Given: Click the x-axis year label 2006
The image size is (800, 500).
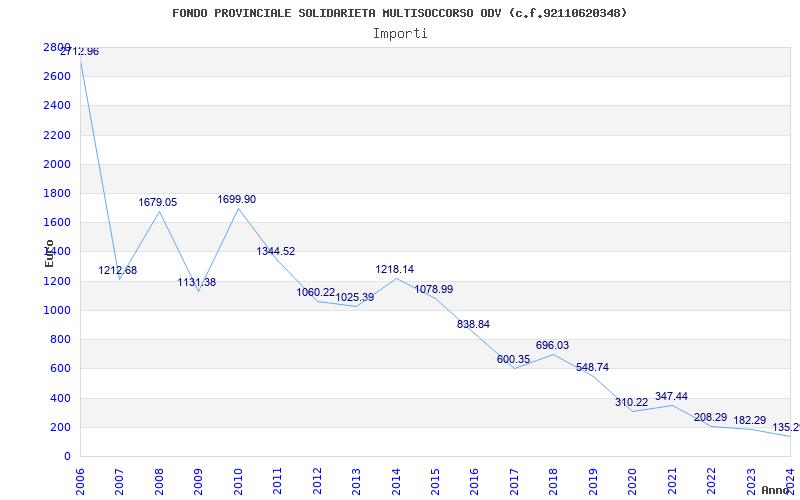Looking at the screenshot, I should coord(80,482).
